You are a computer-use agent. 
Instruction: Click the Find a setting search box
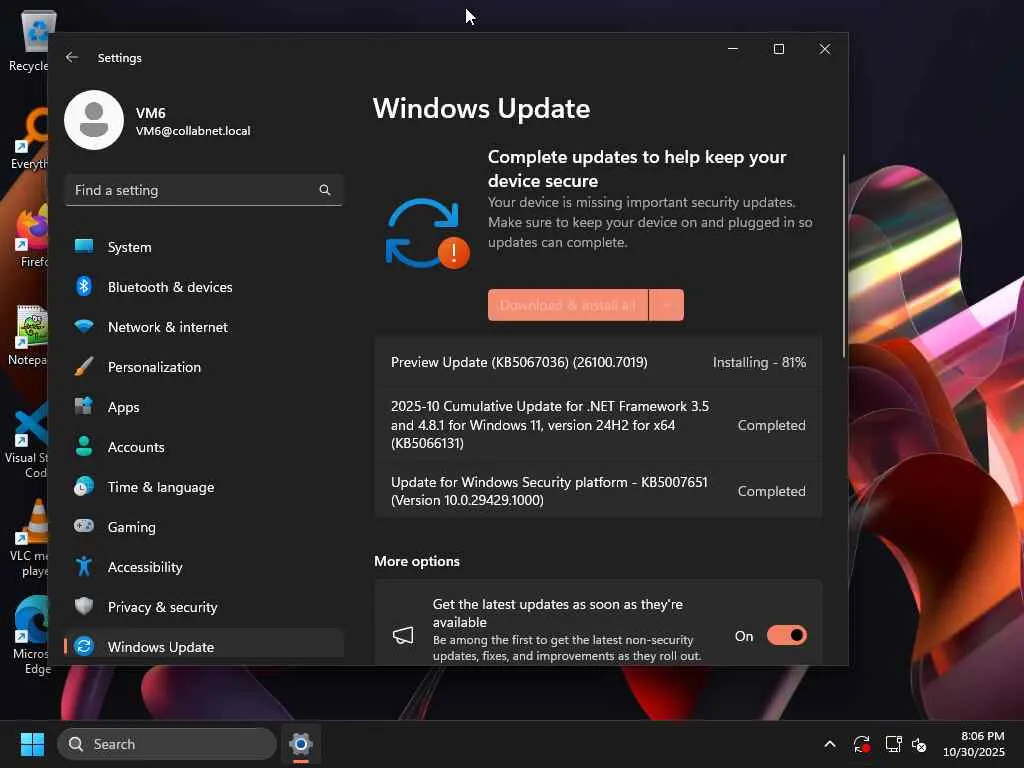[x=204, y=190]
